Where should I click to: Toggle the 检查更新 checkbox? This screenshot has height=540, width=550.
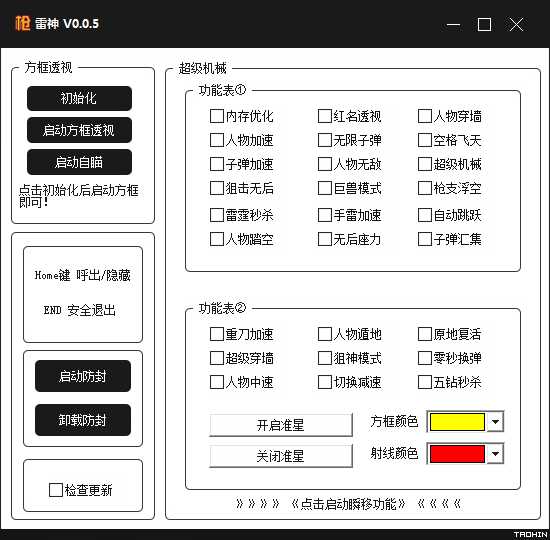click(56, 490)
